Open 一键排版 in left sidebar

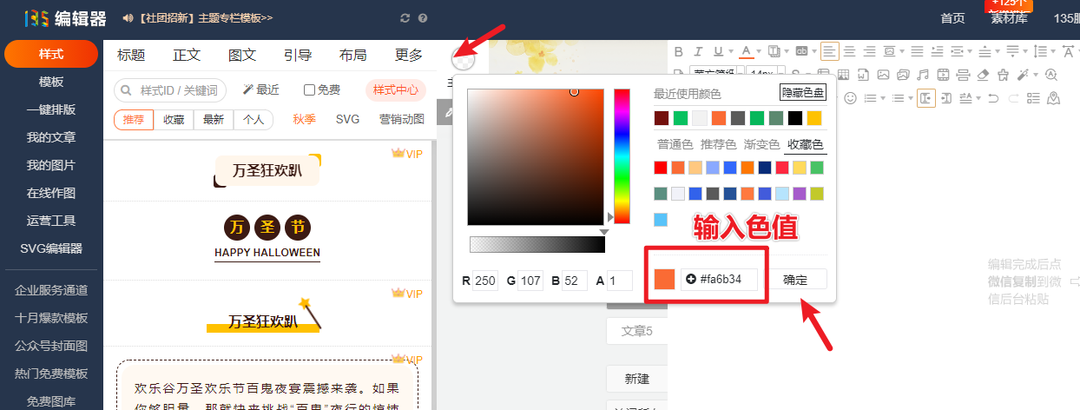[51, 110]
